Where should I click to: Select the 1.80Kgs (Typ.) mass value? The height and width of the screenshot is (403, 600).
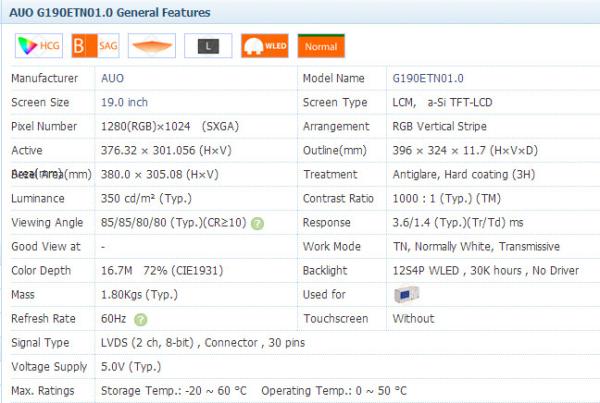(140, 295)
